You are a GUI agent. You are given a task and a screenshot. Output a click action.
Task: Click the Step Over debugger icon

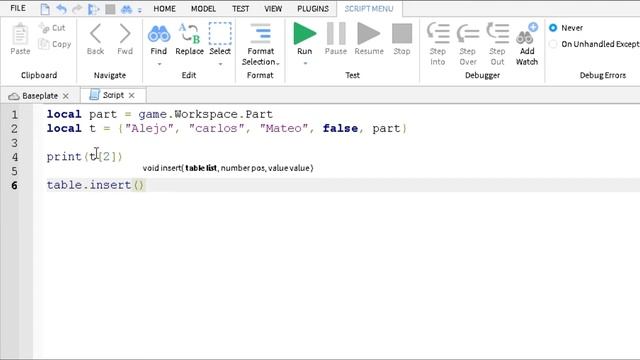click(x=468, y=33)
